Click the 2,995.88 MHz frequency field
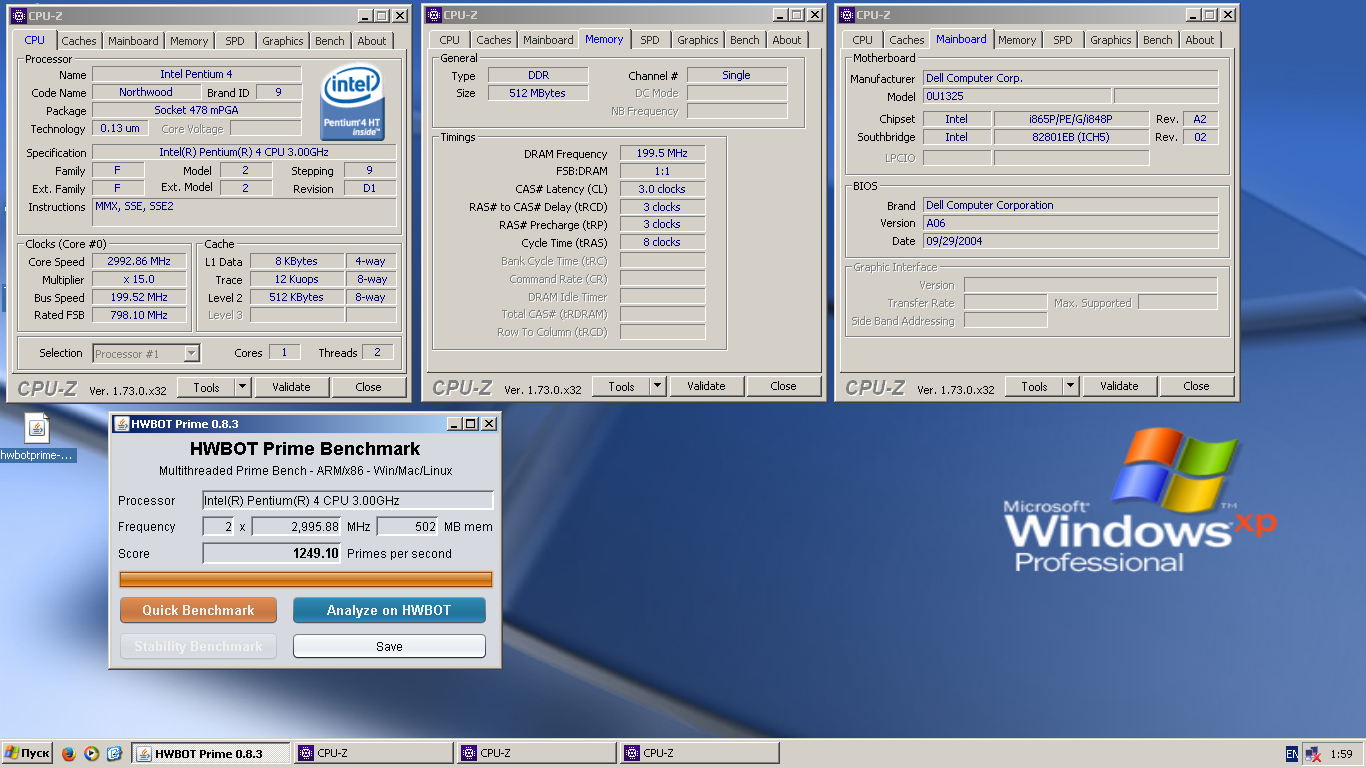This screenshot has height=768, width=1366. point(296,526)
